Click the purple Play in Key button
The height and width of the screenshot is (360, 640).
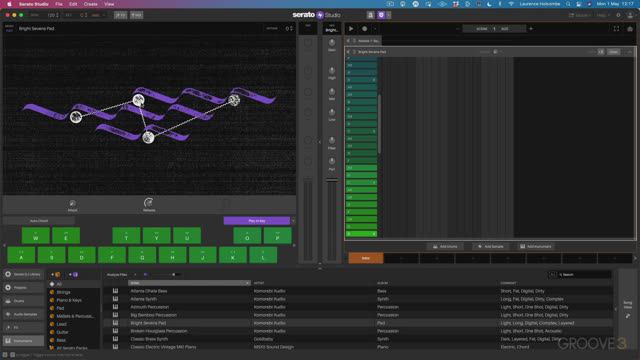coord(257,221)
